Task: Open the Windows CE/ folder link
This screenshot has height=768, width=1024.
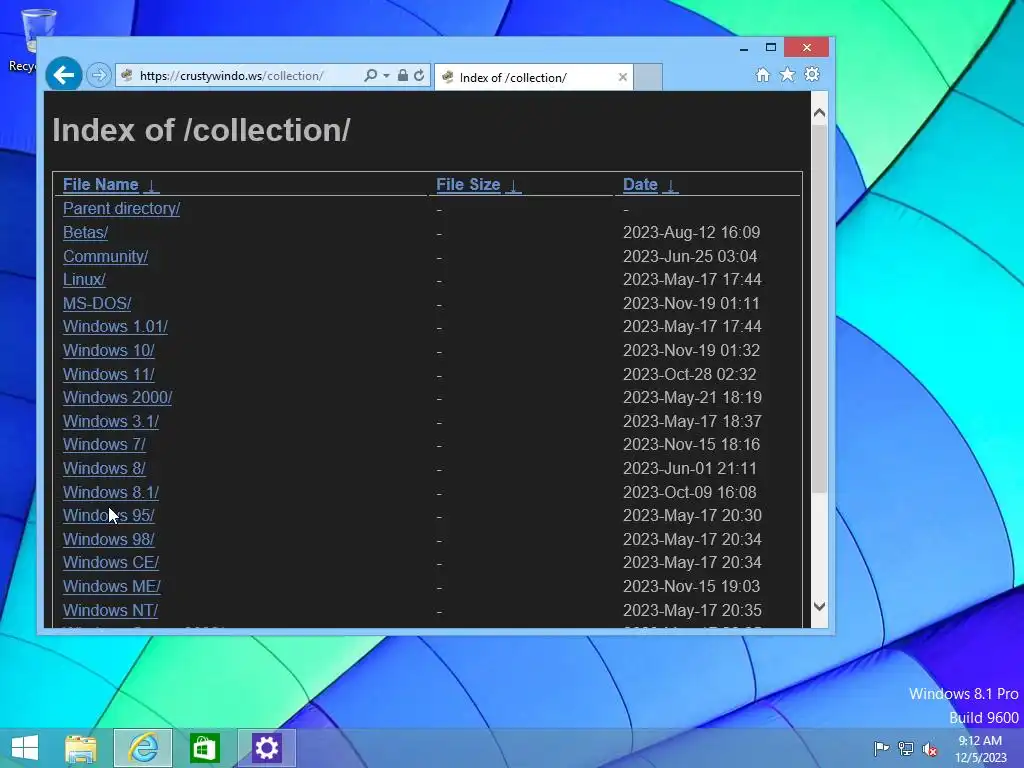Action: [110, 563]
